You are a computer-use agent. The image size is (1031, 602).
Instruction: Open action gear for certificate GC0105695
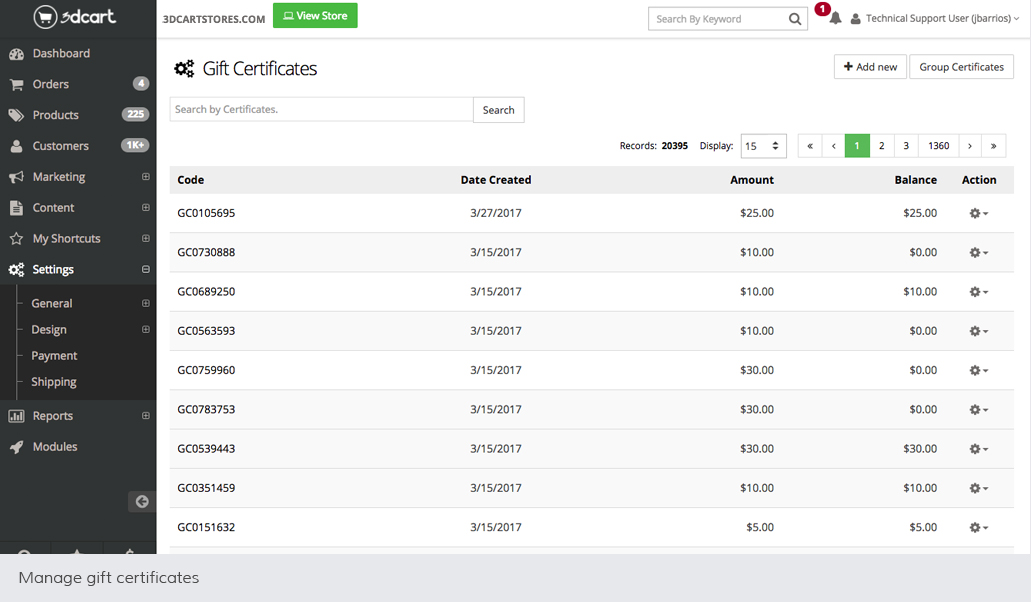click(x=978, y=213)
